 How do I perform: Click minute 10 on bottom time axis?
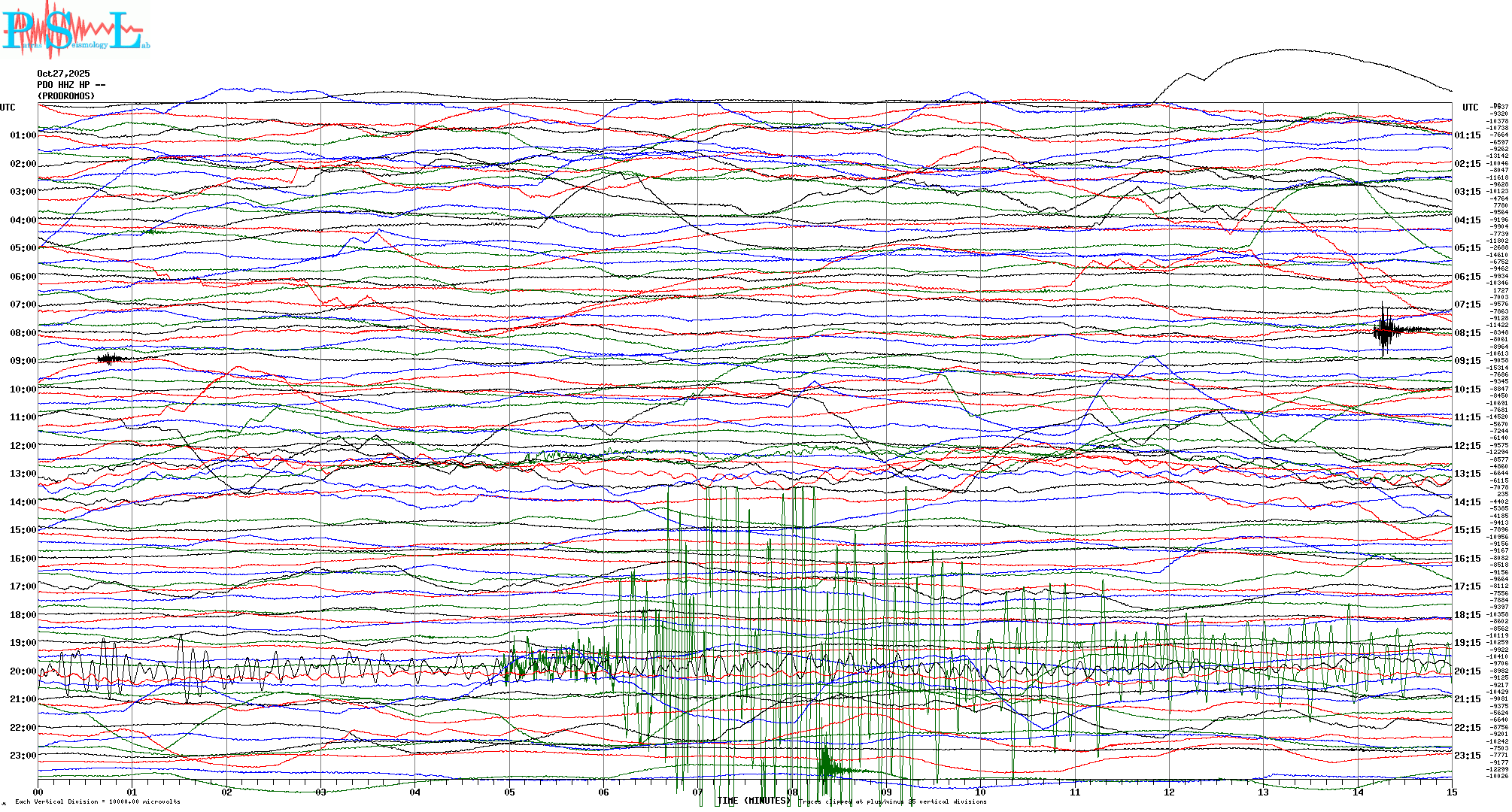980,792
